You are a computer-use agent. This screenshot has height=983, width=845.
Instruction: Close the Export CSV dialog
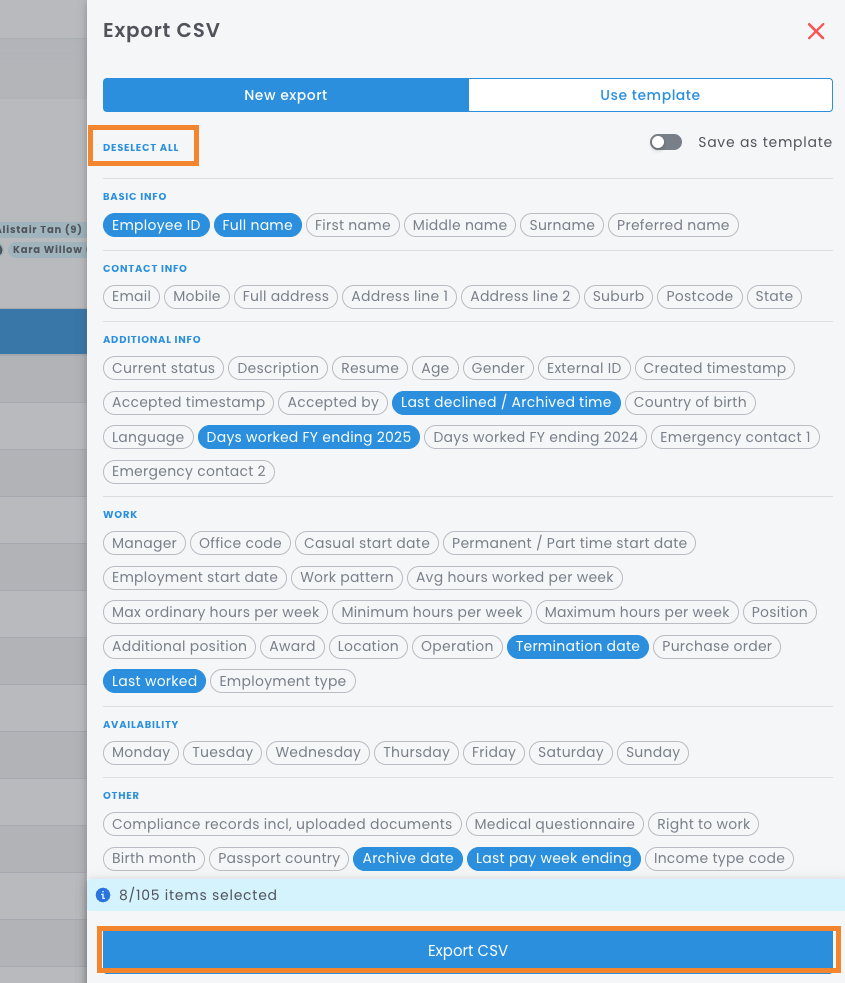(x=815, y=31)
